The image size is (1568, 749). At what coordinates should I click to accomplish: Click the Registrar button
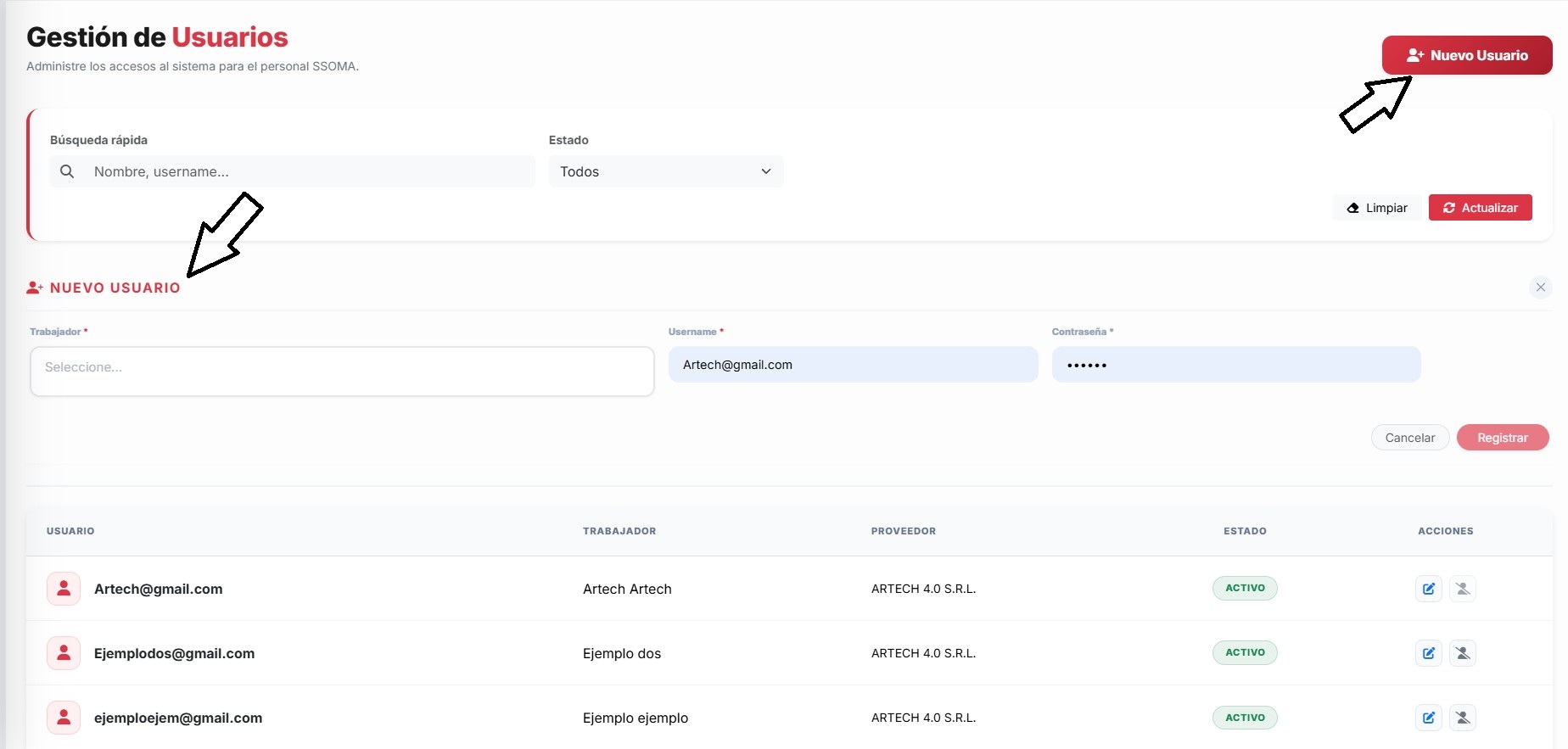tap(1503, 438)
